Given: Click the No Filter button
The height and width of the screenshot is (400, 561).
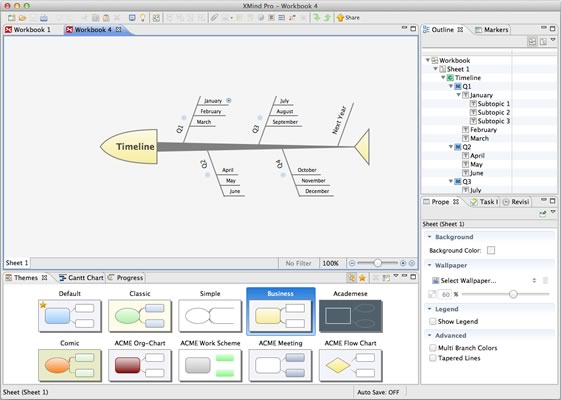Looking at the screenshot, I should coord(298,263).
